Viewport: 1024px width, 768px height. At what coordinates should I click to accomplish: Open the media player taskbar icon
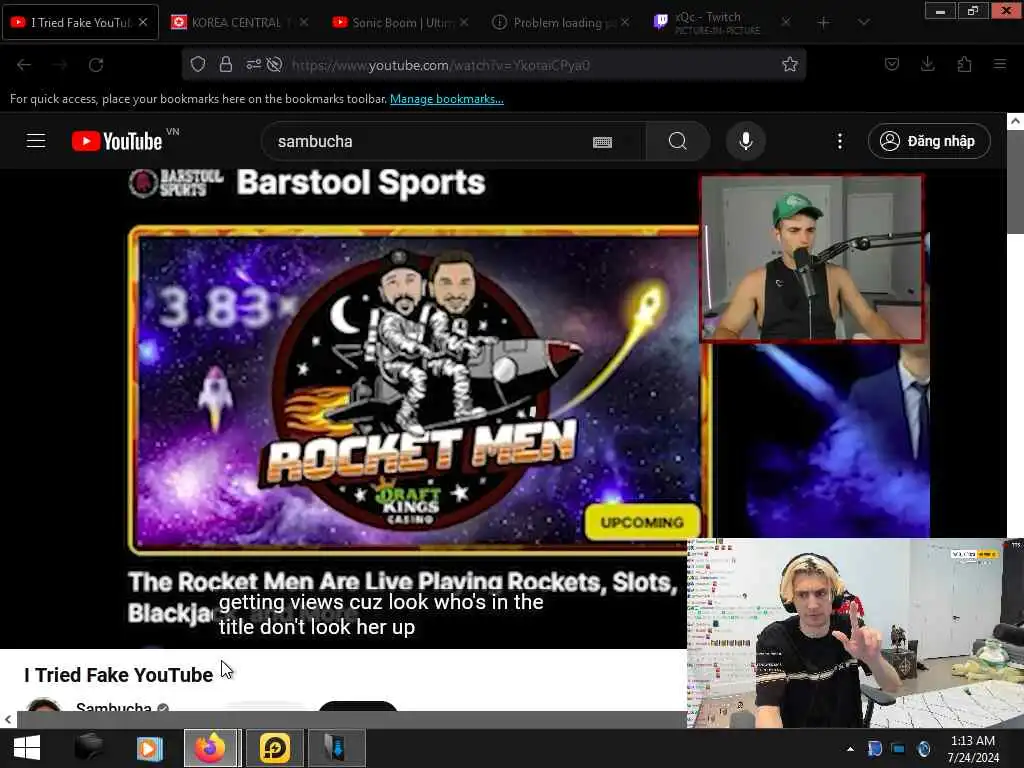coord(149,748)
